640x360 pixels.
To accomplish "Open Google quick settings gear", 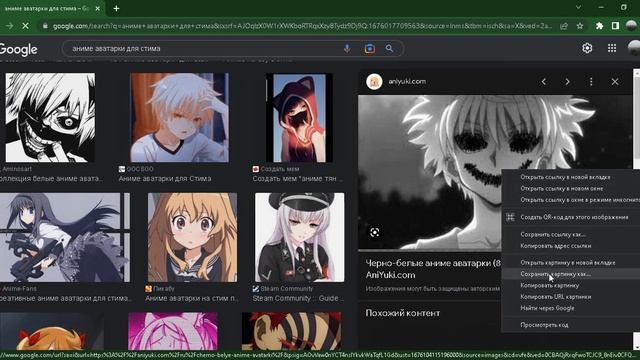I will tap(587, 48).
